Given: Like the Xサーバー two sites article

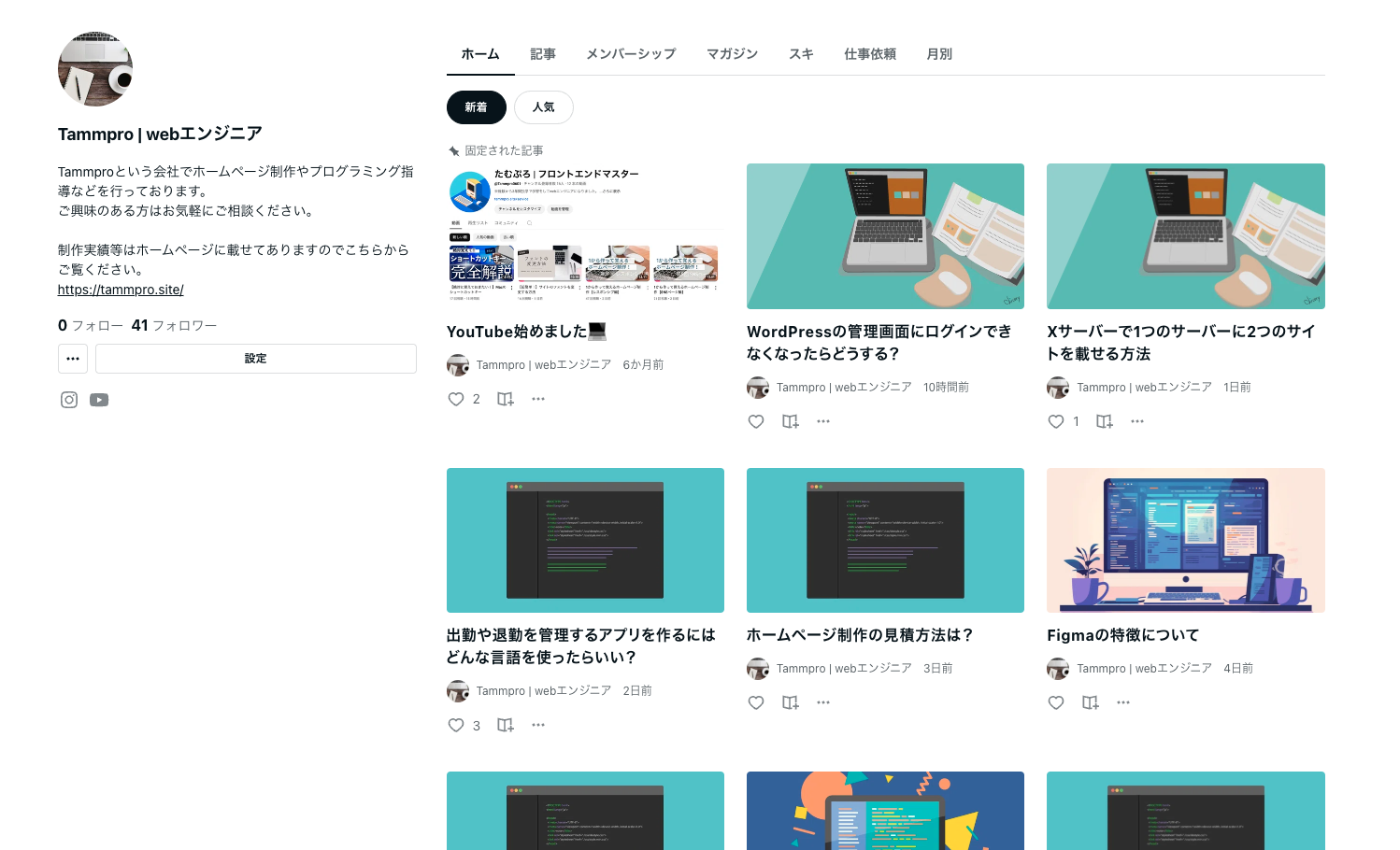Looking at the screenshot, I should click(1056, 421).
